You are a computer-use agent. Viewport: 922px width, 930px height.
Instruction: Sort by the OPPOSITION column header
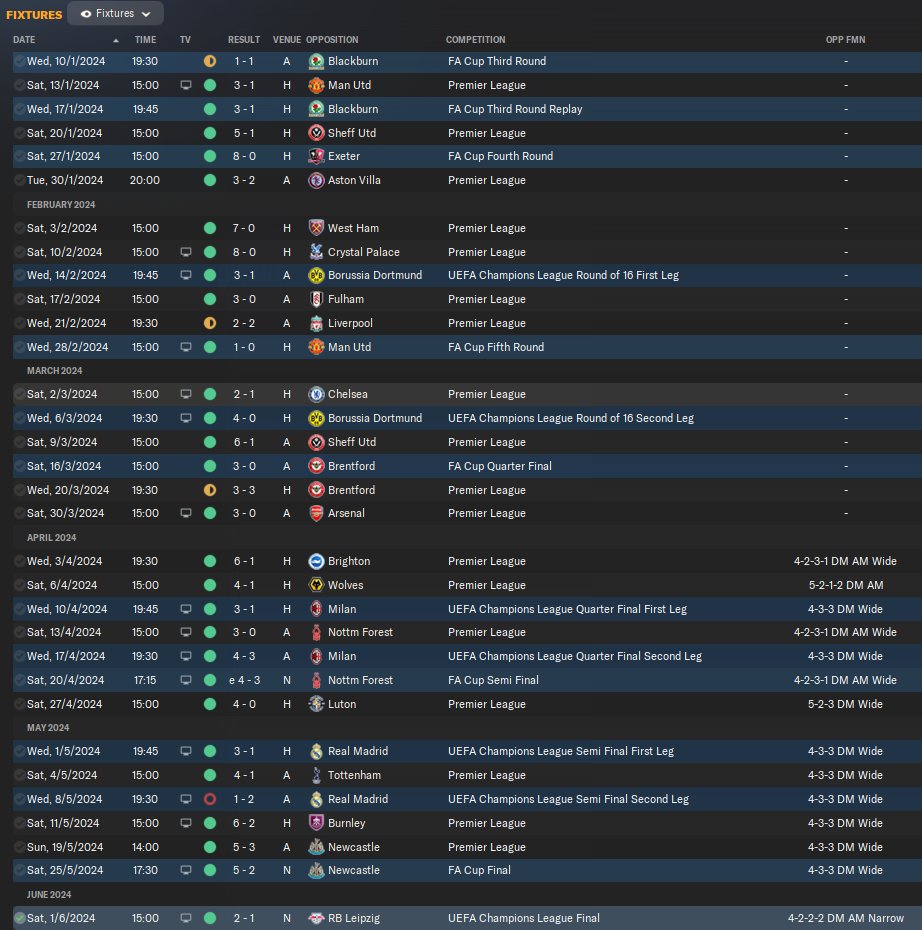click(332, 40)
